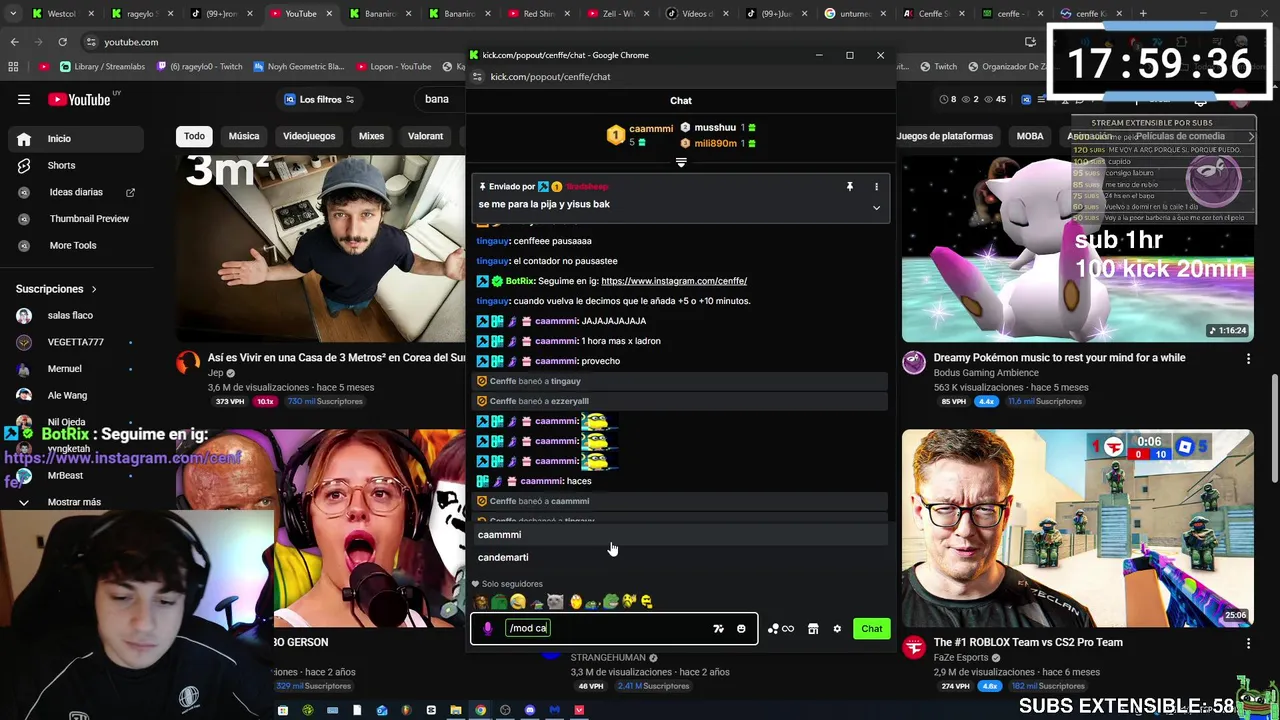Click back arrow in Chrome toolbar

pyautogui.click(x=15, y=42)
